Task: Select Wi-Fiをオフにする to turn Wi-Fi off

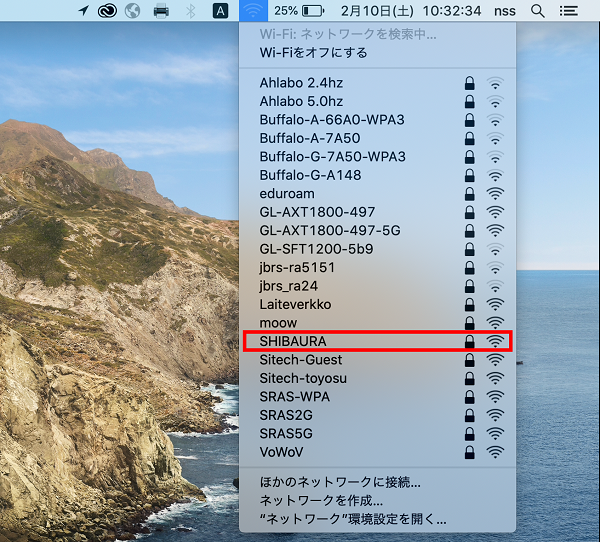Action: pos(378,52)
